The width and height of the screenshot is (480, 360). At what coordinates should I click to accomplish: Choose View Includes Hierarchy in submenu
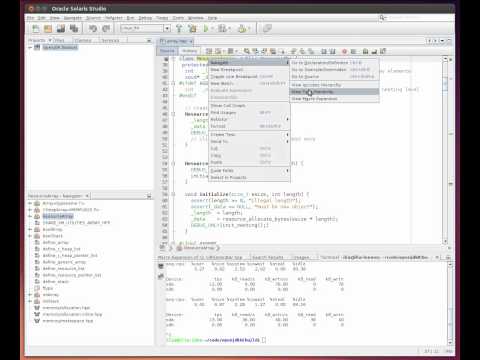pos(334,85)
